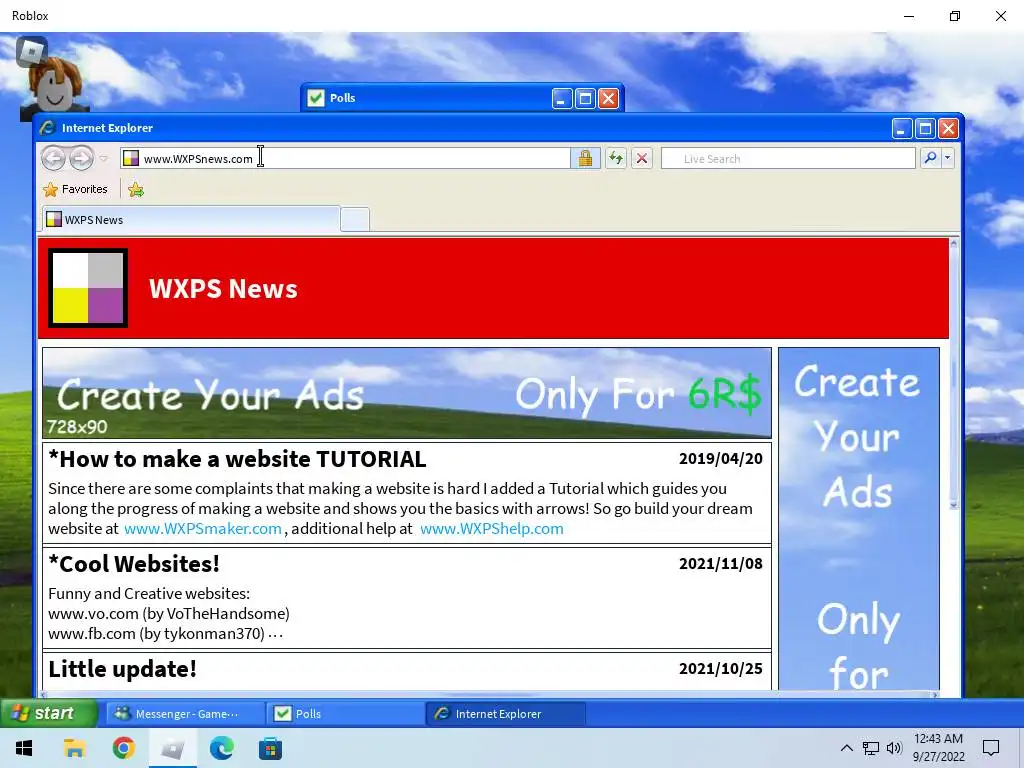Click the add to favorites star icon

(136, 189)
